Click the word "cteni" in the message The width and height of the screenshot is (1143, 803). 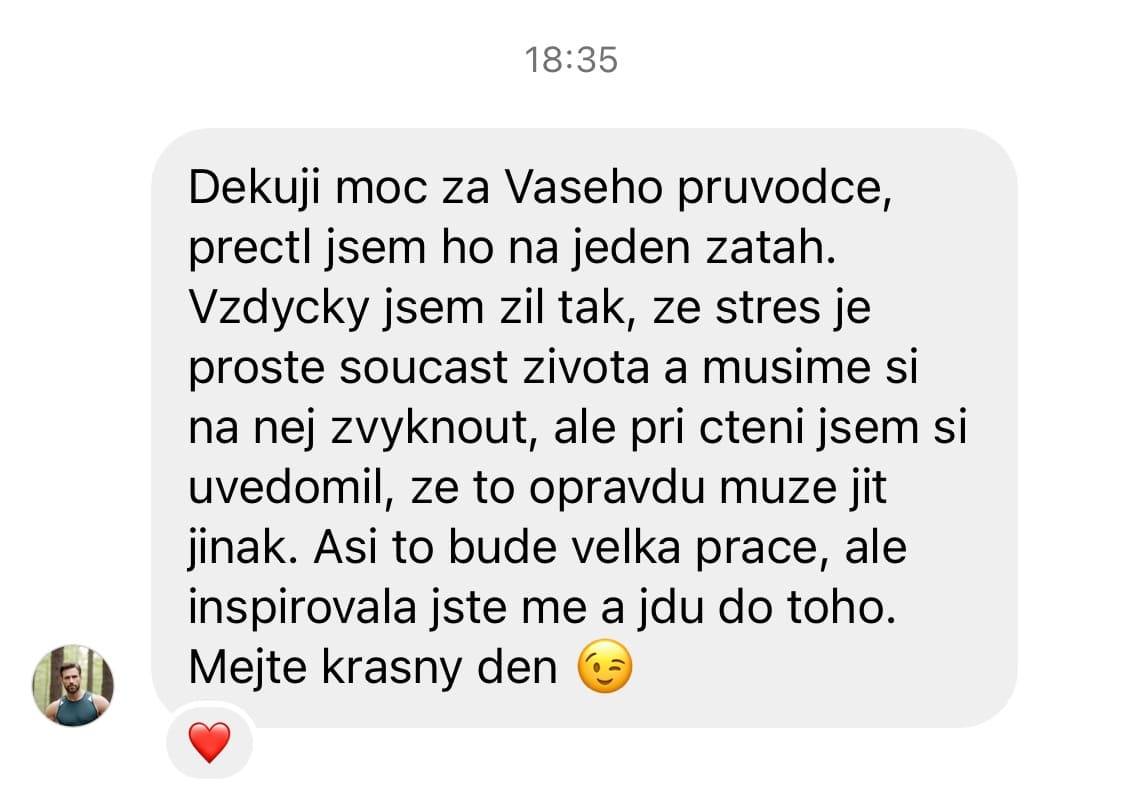coord(751,428)
